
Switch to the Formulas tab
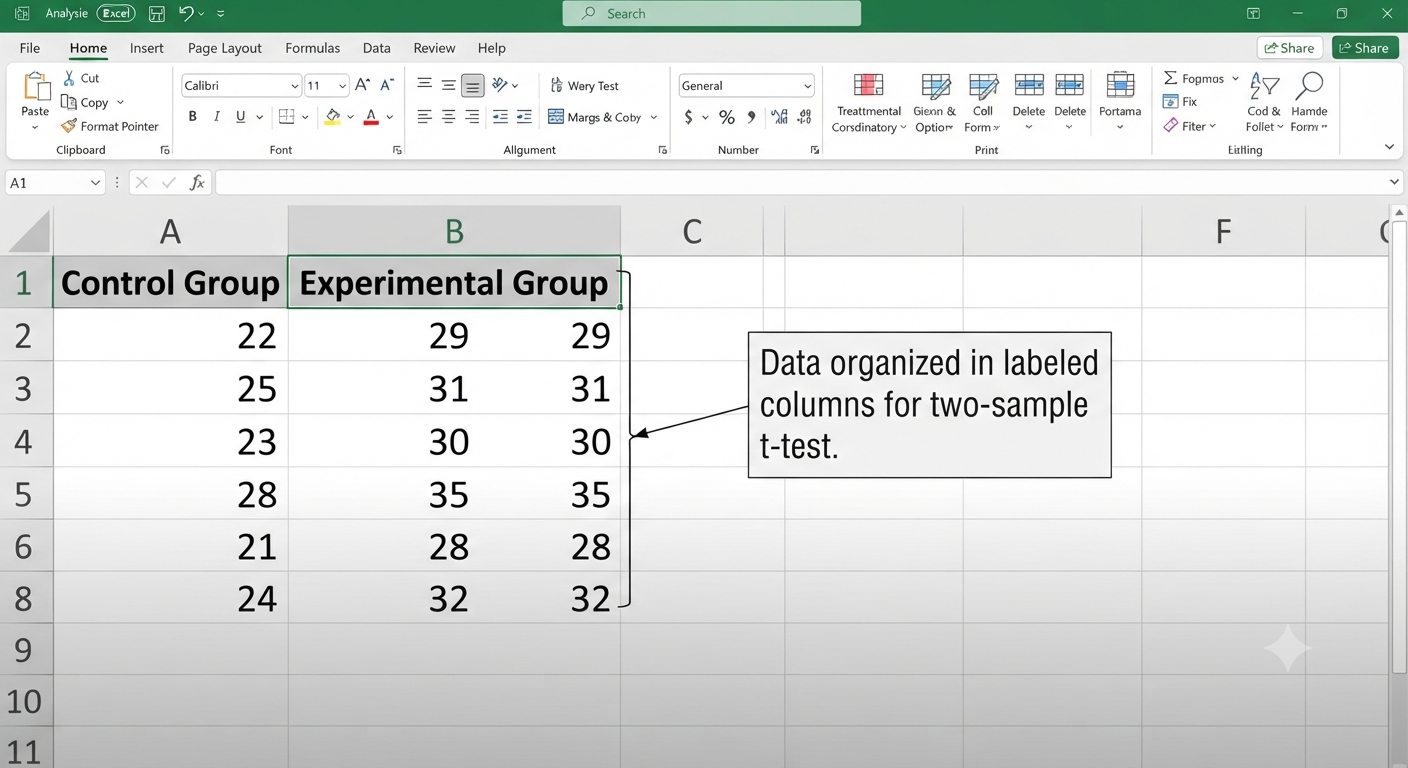tap(313, 48)
